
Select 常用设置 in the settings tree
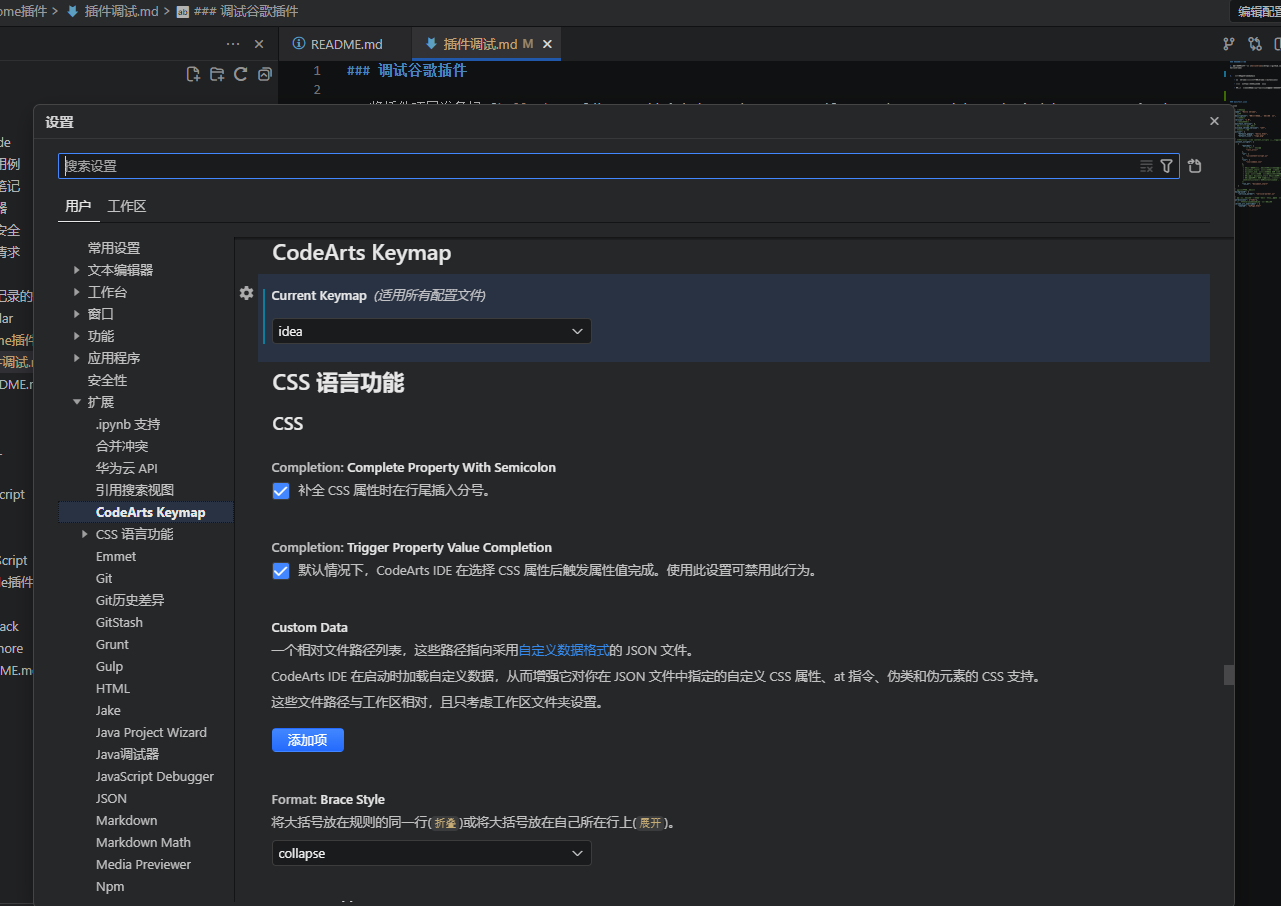[114, 248]
